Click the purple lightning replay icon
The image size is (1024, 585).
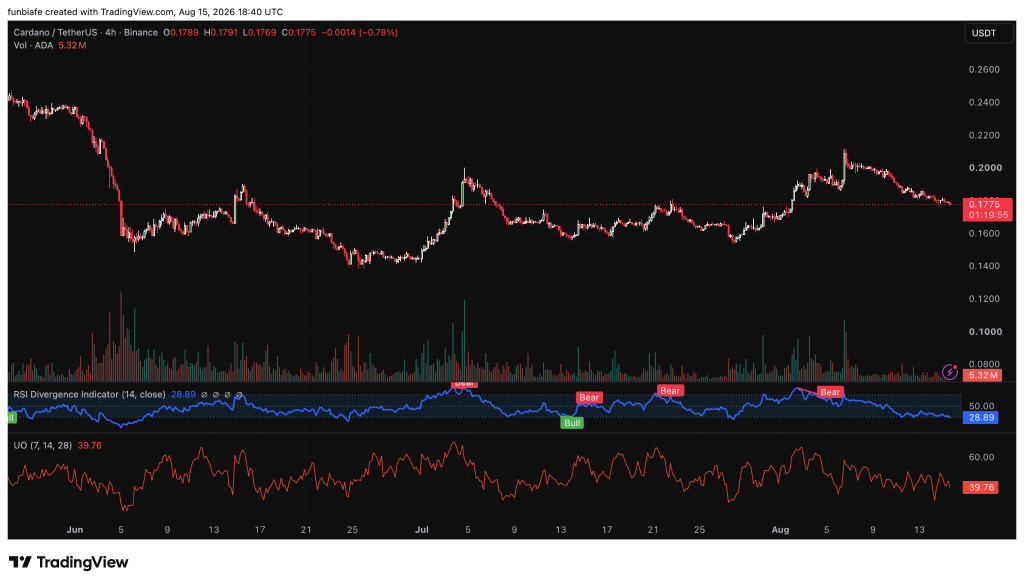(x=950, y=373)
